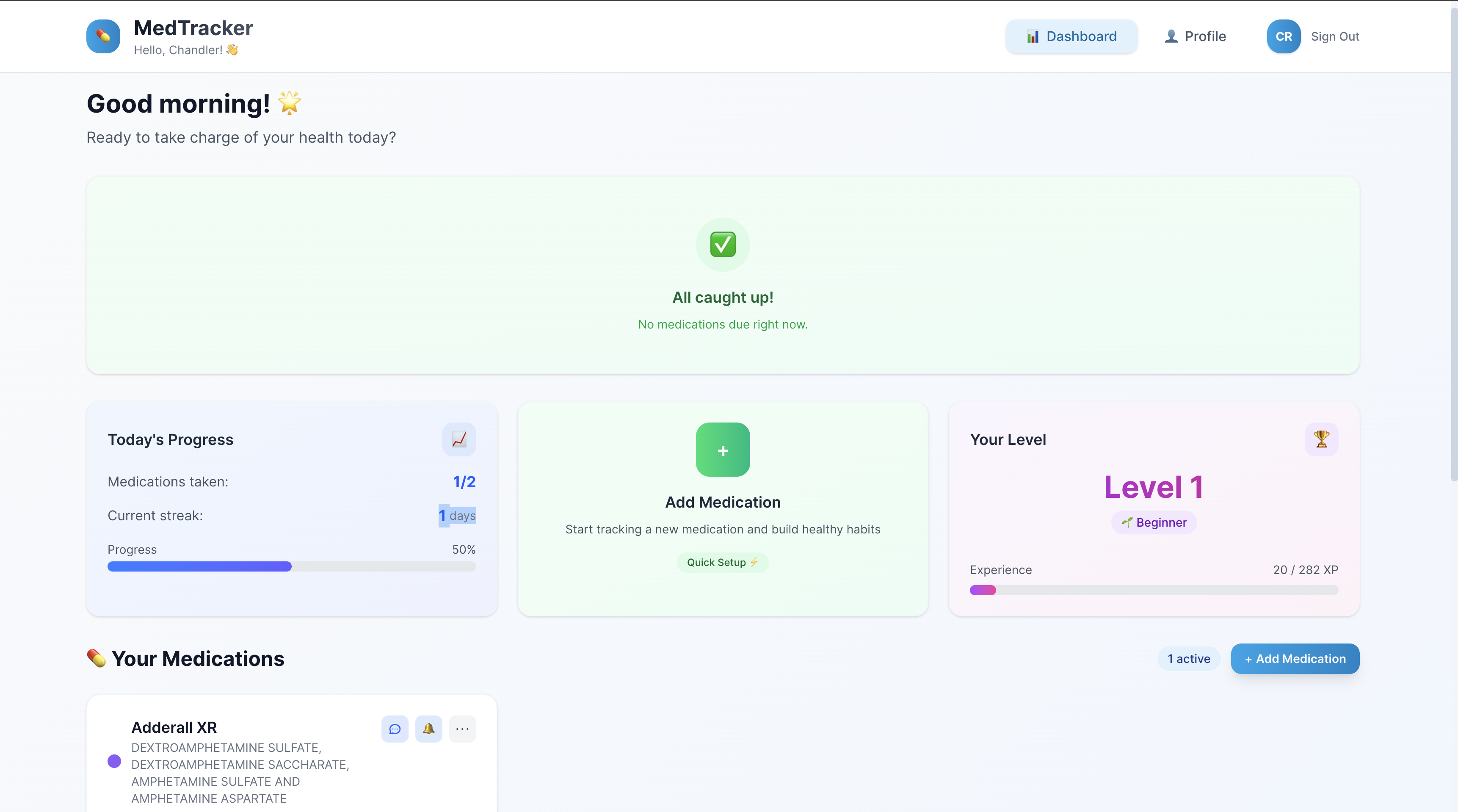Click the Quick Setup badge
Screen dimensions: 1458x812
(722, 563)
